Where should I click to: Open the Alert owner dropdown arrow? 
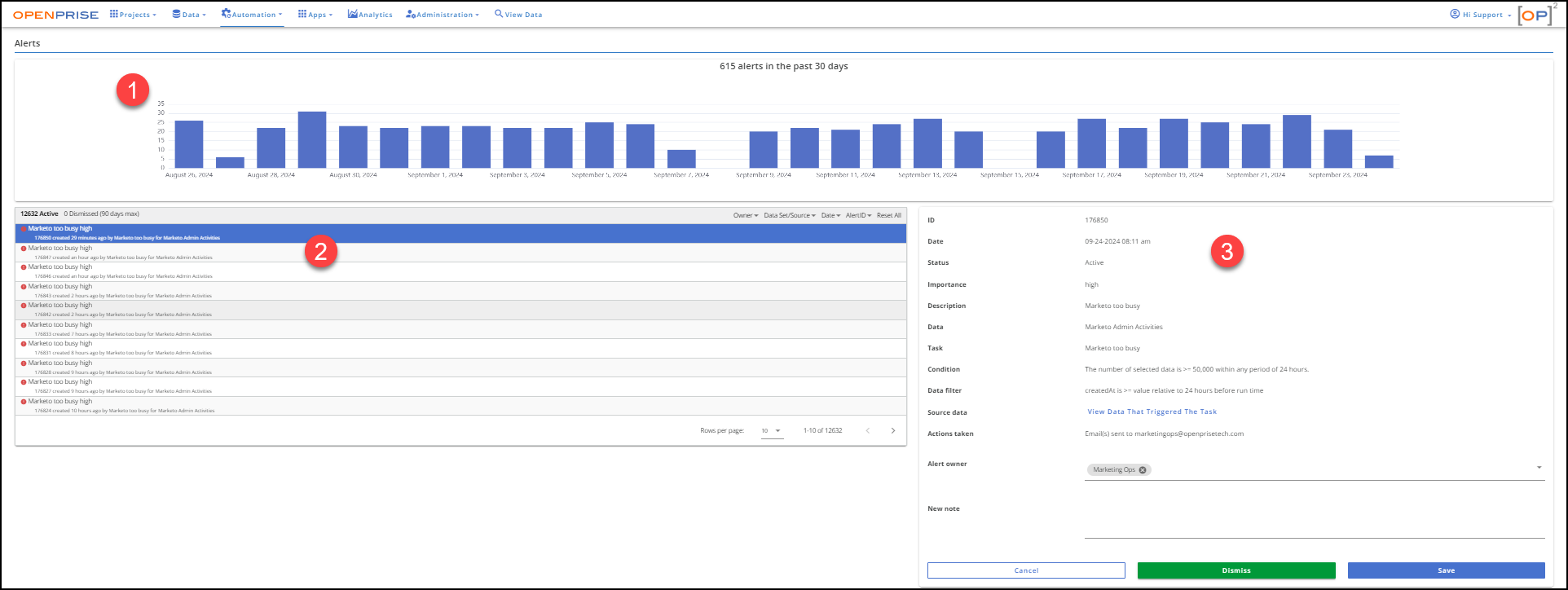coord(1539,468)
